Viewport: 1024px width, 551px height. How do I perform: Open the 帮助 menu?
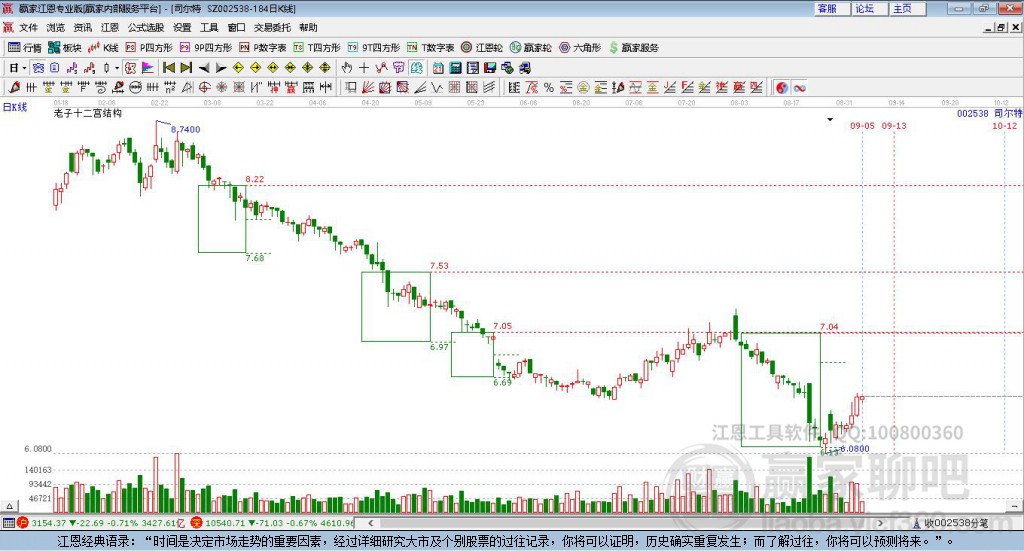[x=308, y=27]
